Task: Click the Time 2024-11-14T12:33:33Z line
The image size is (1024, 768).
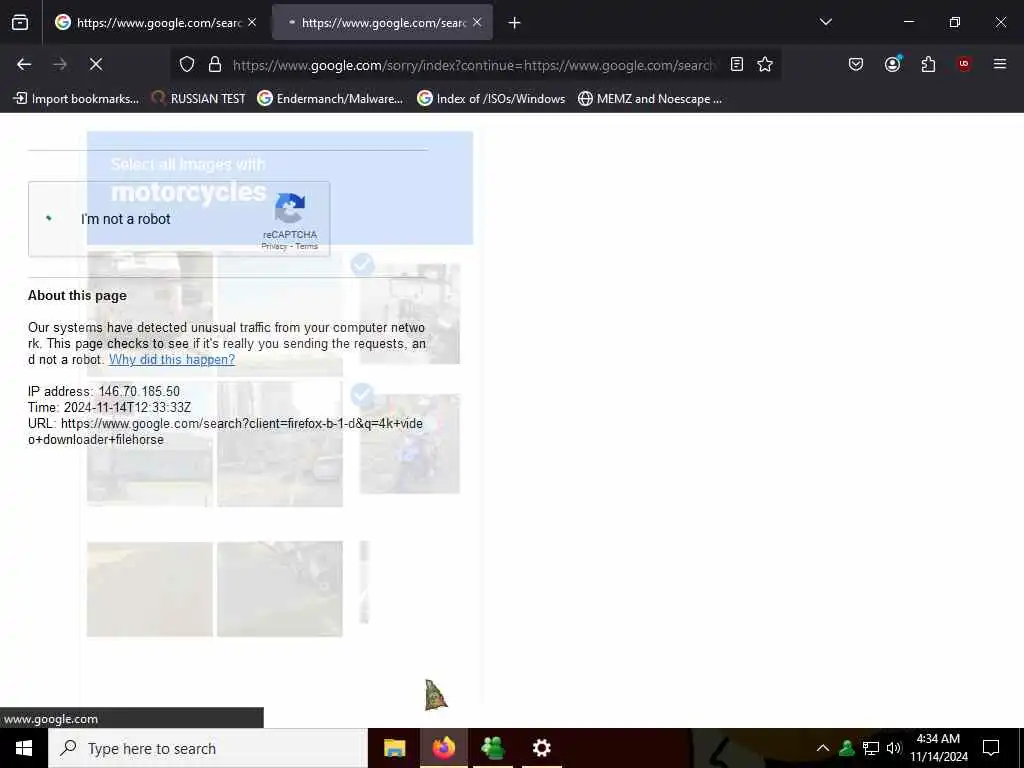Action: coord(110,407)
